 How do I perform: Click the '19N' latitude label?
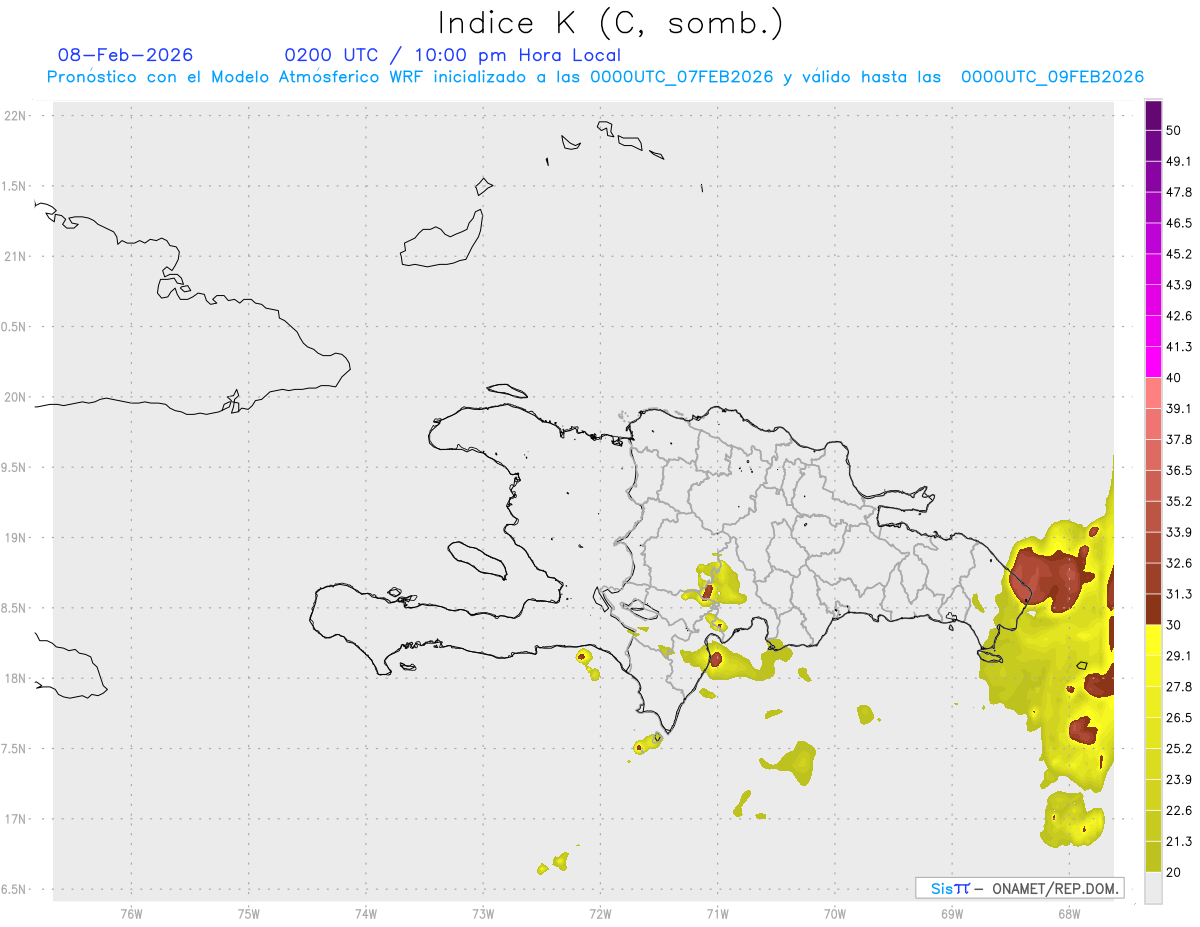[x=17, y=537]
